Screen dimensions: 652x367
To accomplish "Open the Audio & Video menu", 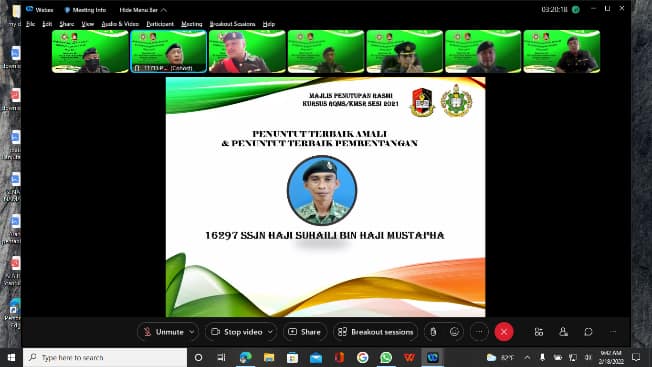I will pos(120,24).
